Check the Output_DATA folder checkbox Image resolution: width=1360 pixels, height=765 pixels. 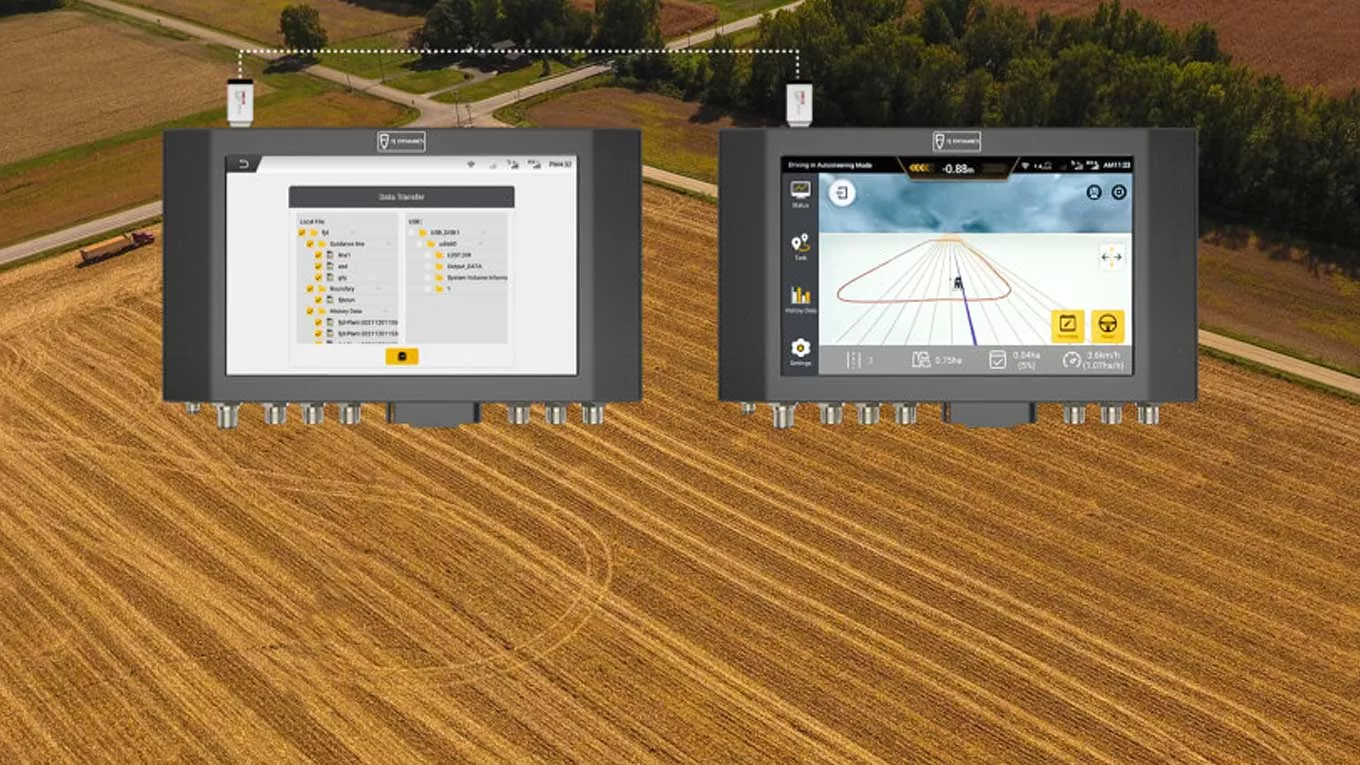coord(428,266)
